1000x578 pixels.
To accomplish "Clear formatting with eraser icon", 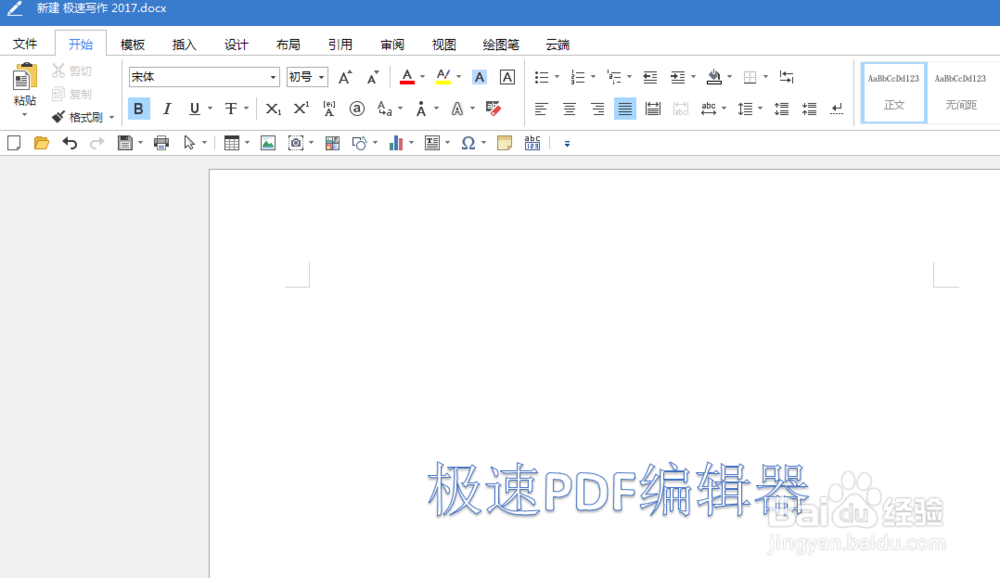I will coord(493,108).
